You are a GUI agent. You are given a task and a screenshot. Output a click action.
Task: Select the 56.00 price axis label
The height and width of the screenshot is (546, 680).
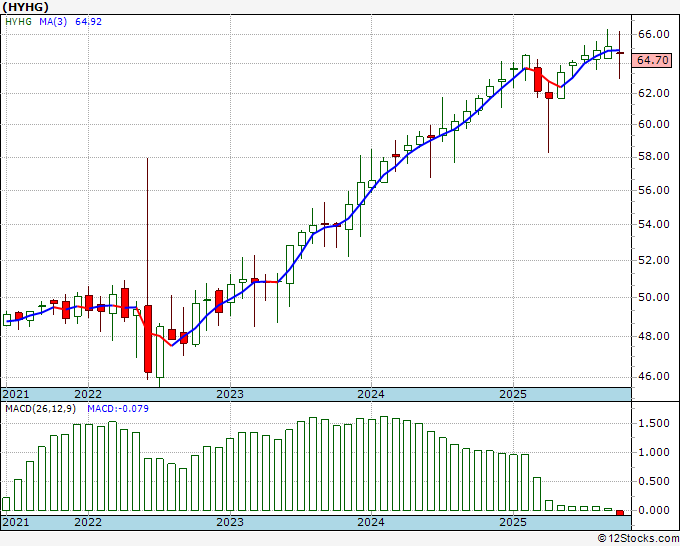click(653, 190)
